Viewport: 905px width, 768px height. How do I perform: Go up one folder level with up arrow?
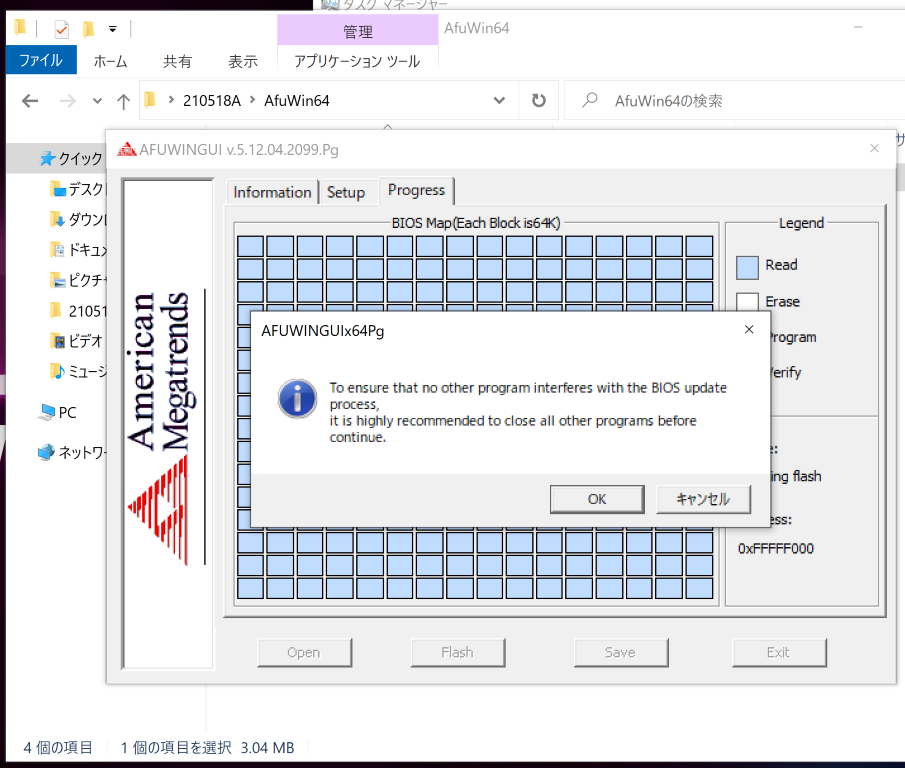[x=124, y=102]
